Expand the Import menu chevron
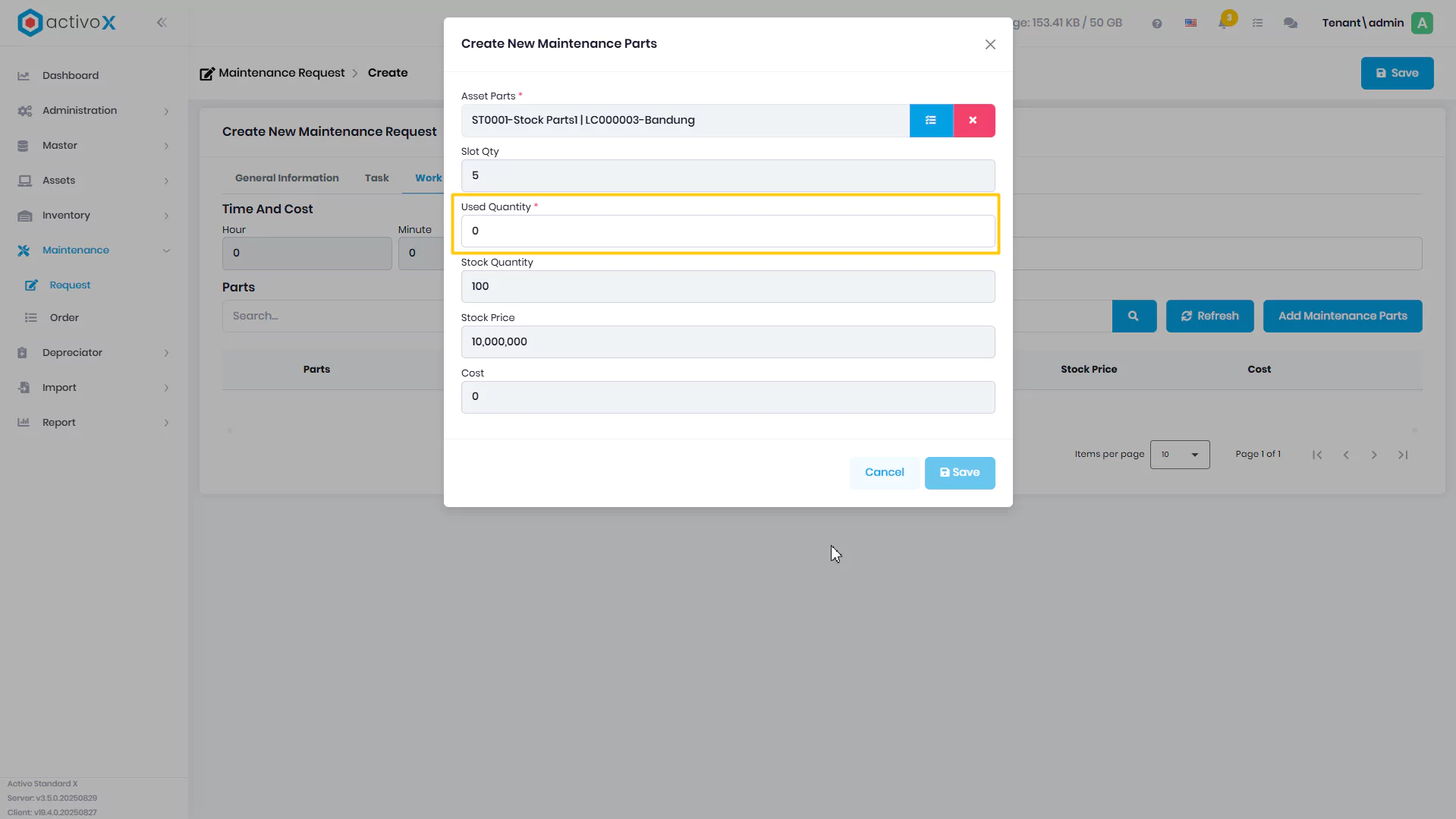This screenshot has height=819, width=1456. tap(166, 389)
